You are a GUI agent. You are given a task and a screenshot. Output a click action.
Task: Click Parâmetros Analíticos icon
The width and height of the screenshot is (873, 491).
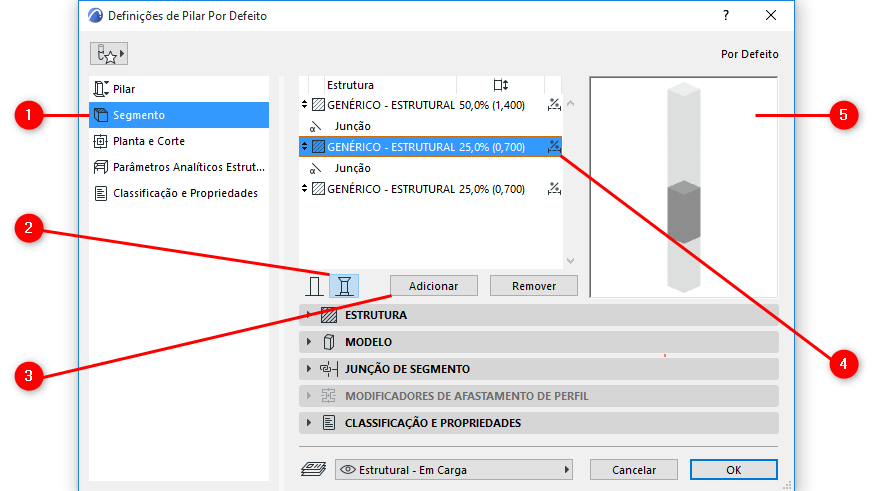point(101,167)
